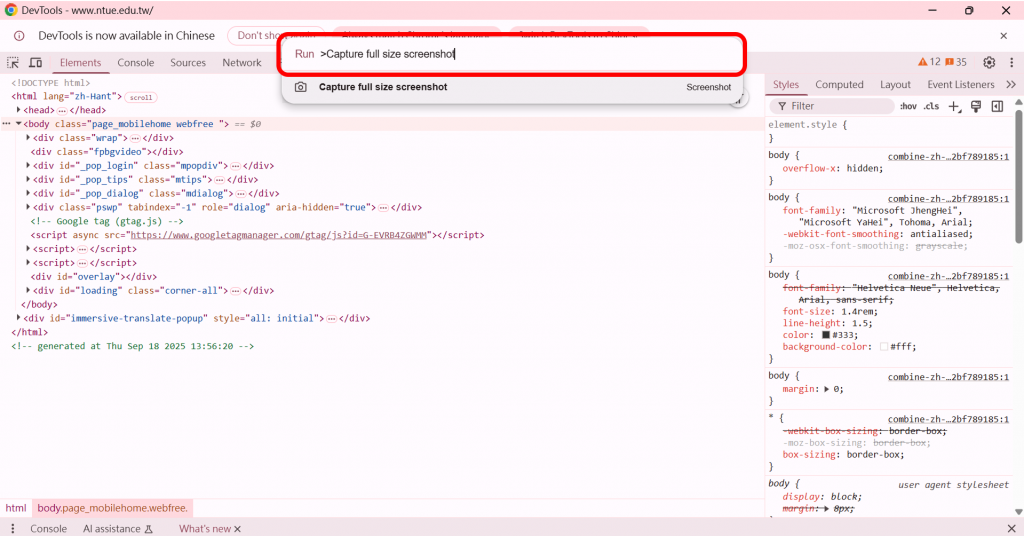Close the What's new drawer tab
The height and width of the screenshot is (536, 1024).
[237, 529]
